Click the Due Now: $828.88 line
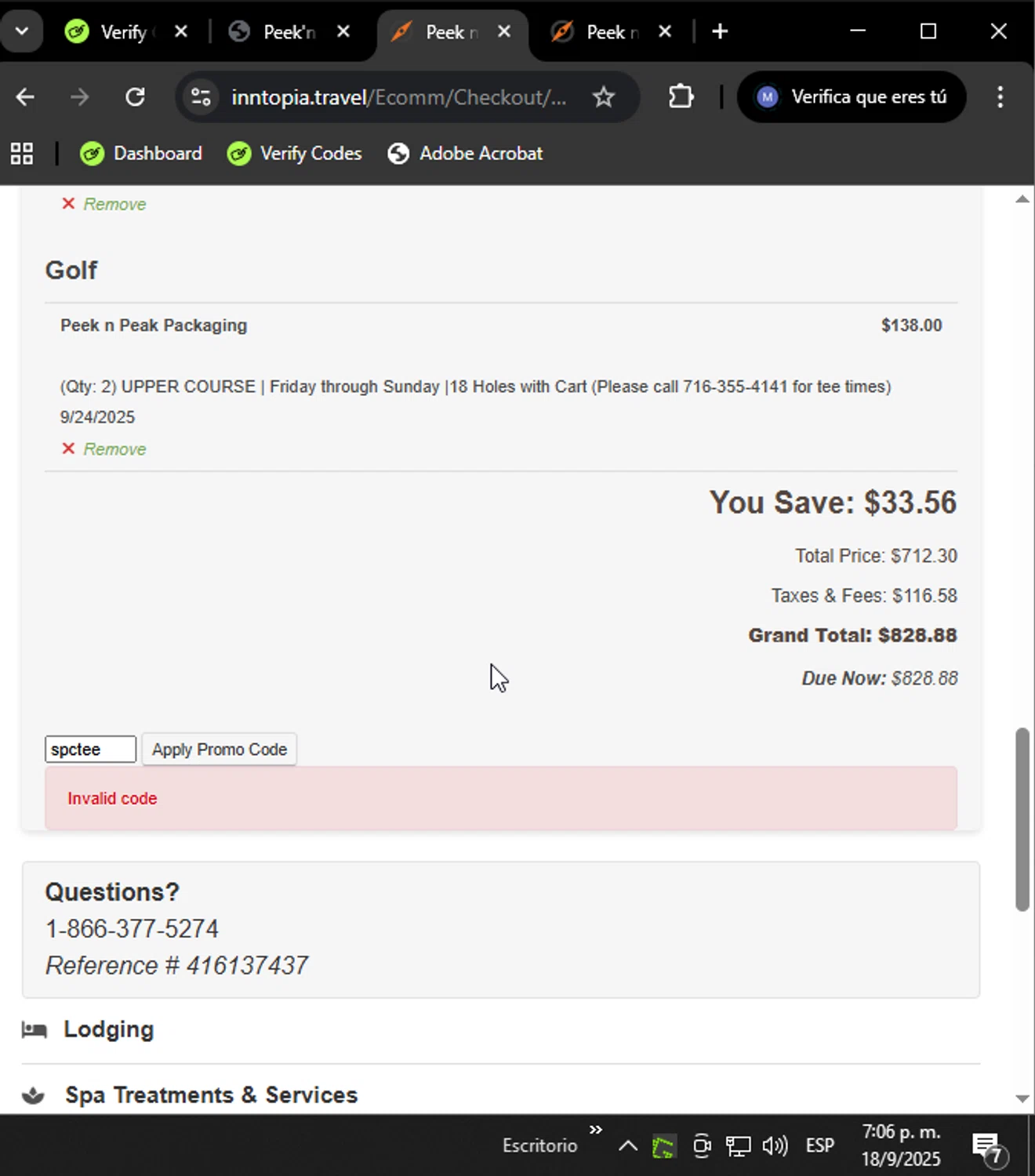The width and height of the screenshot is (1035, 1176). tap(880, 678)
